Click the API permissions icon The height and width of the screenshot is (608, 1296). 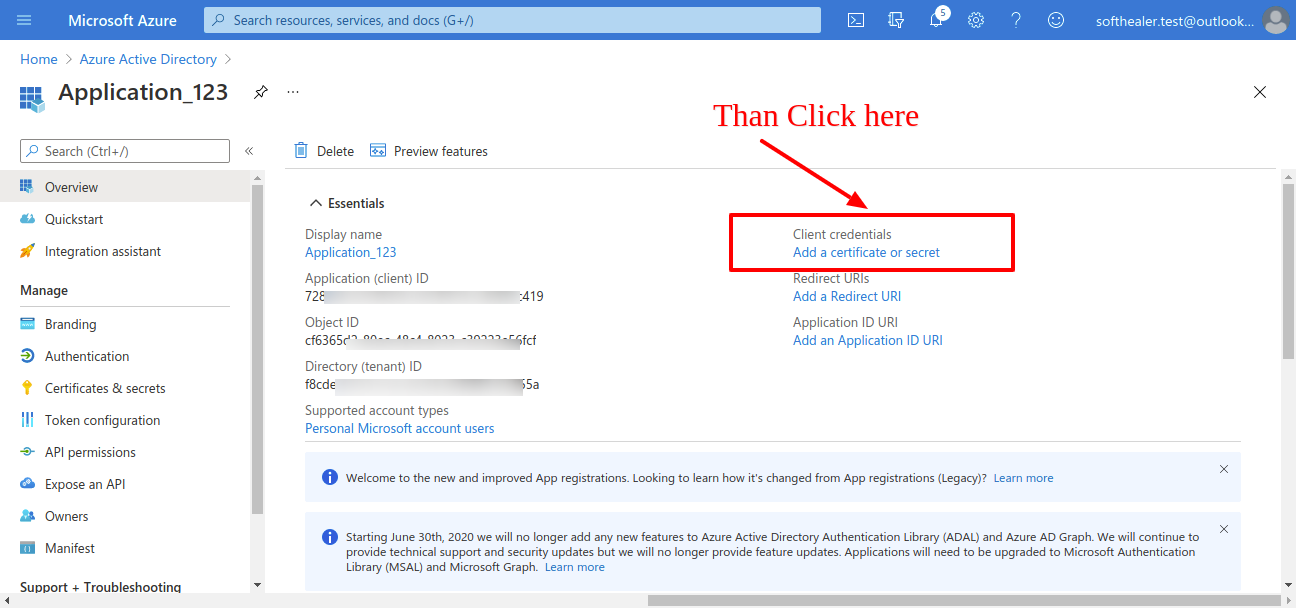click(27, 452)
